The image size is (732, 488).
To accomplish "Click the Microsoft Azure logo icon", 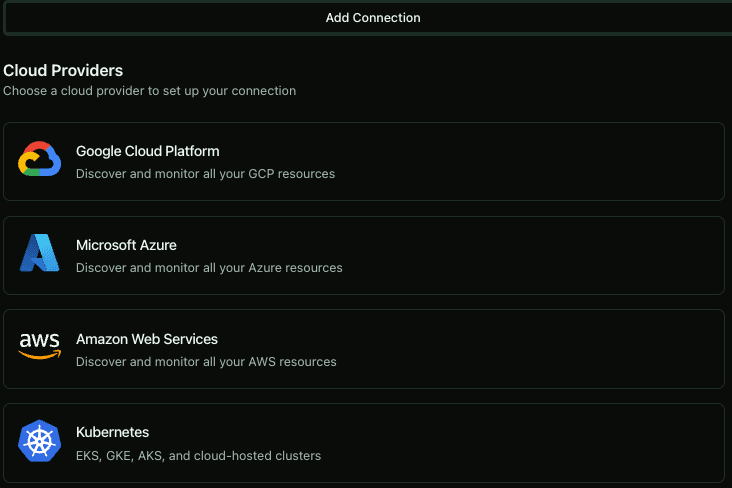I will 40,253.
